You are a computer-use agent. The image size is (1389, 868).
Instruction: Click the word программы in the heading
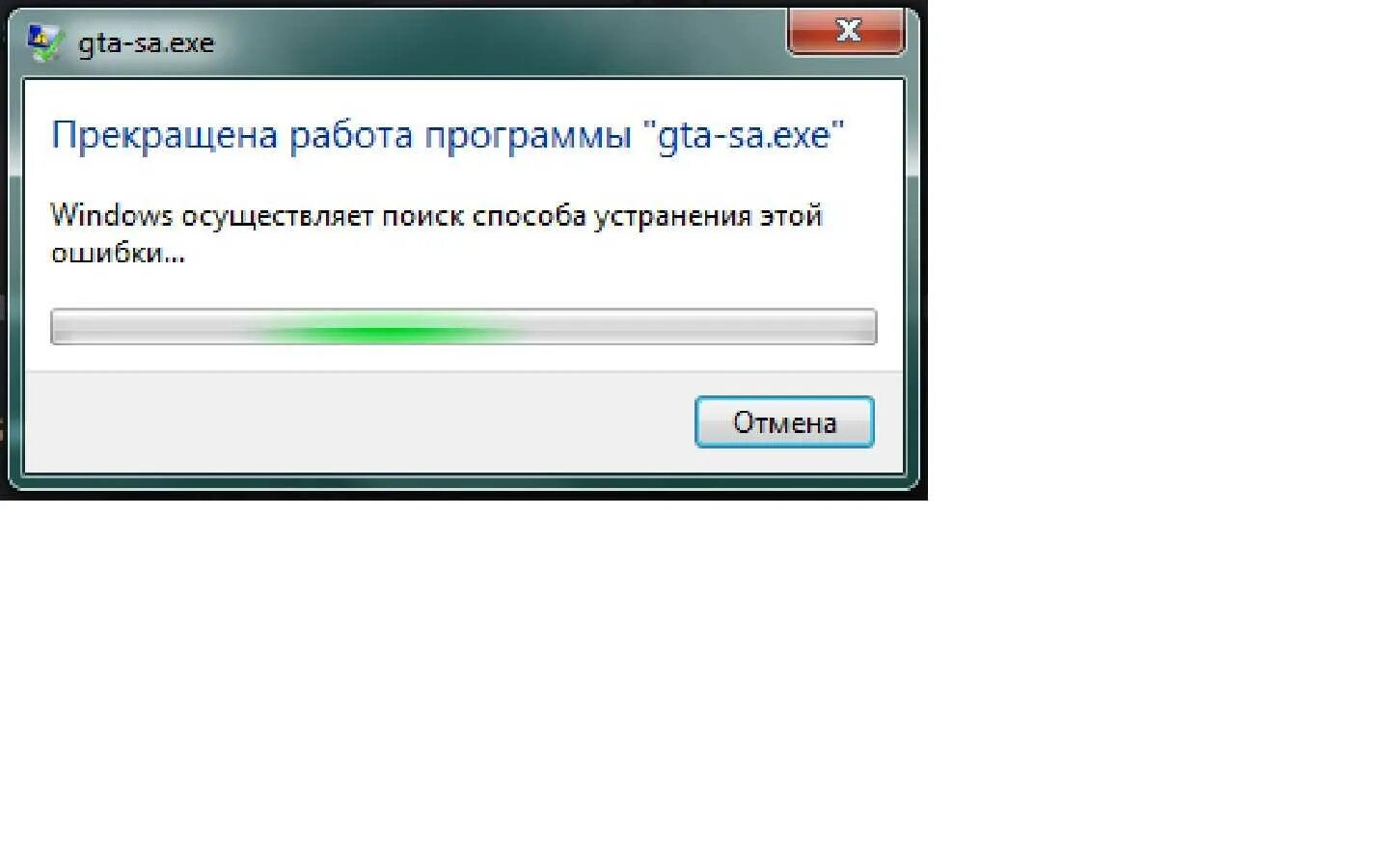528,136
